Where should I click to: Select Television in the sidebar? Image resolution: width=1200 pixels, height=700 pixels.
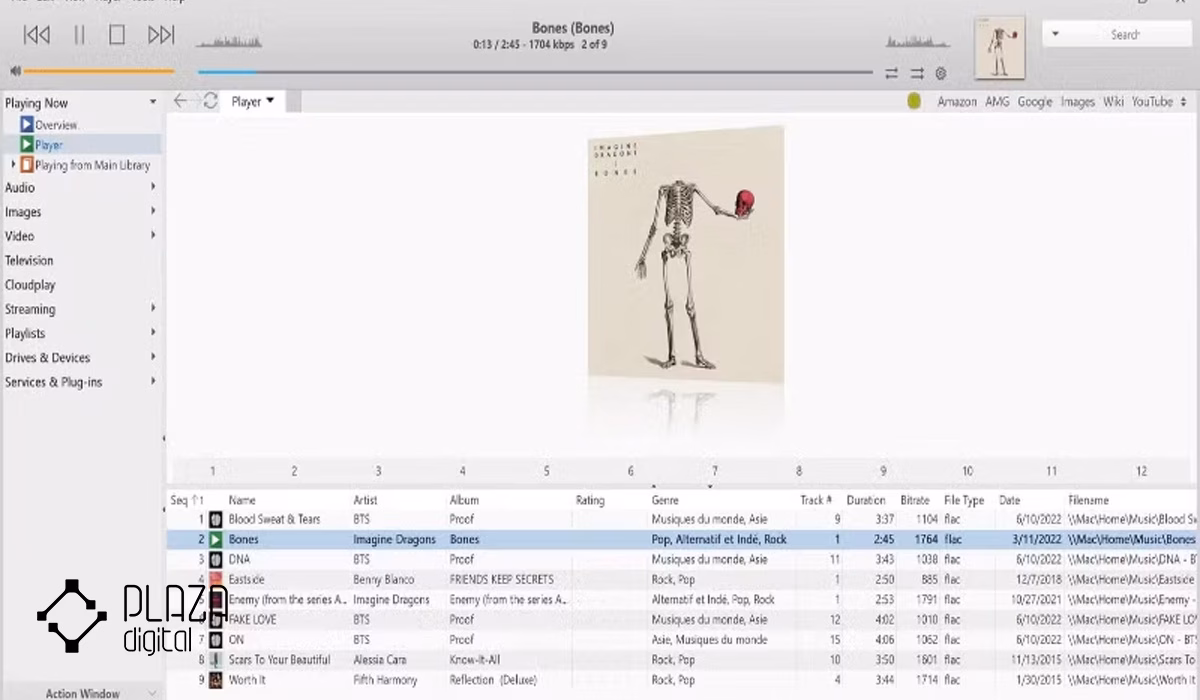[x=29, y=260]
